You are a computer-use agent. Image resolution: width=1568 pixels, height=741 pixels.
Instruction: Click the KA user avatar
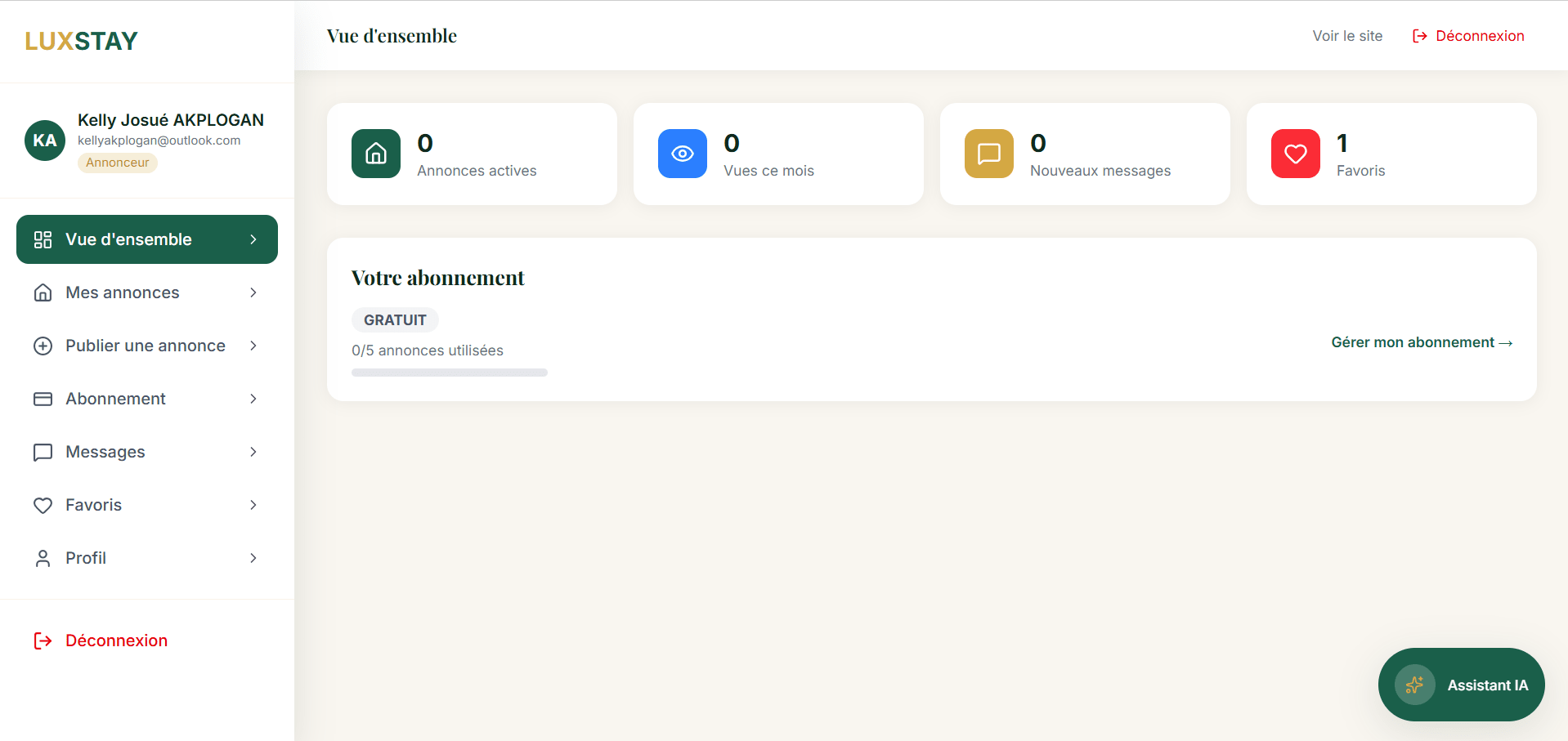point(45,141)
